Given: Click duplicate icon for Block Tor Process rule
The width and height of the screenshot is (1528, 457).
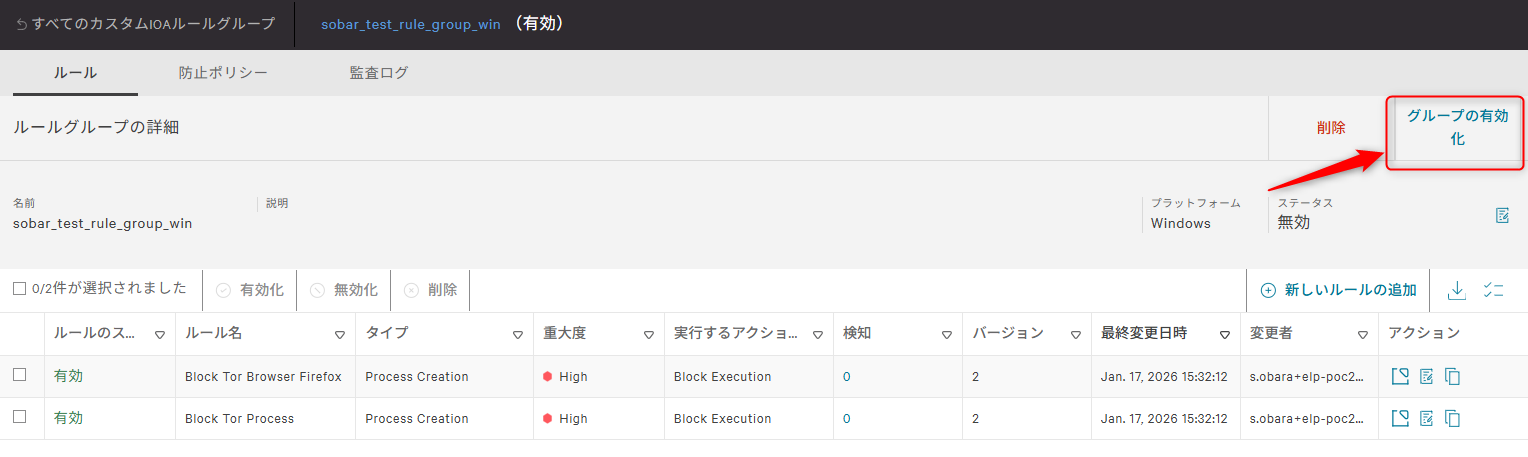Looking at the screenshot, I should 1453,418.
